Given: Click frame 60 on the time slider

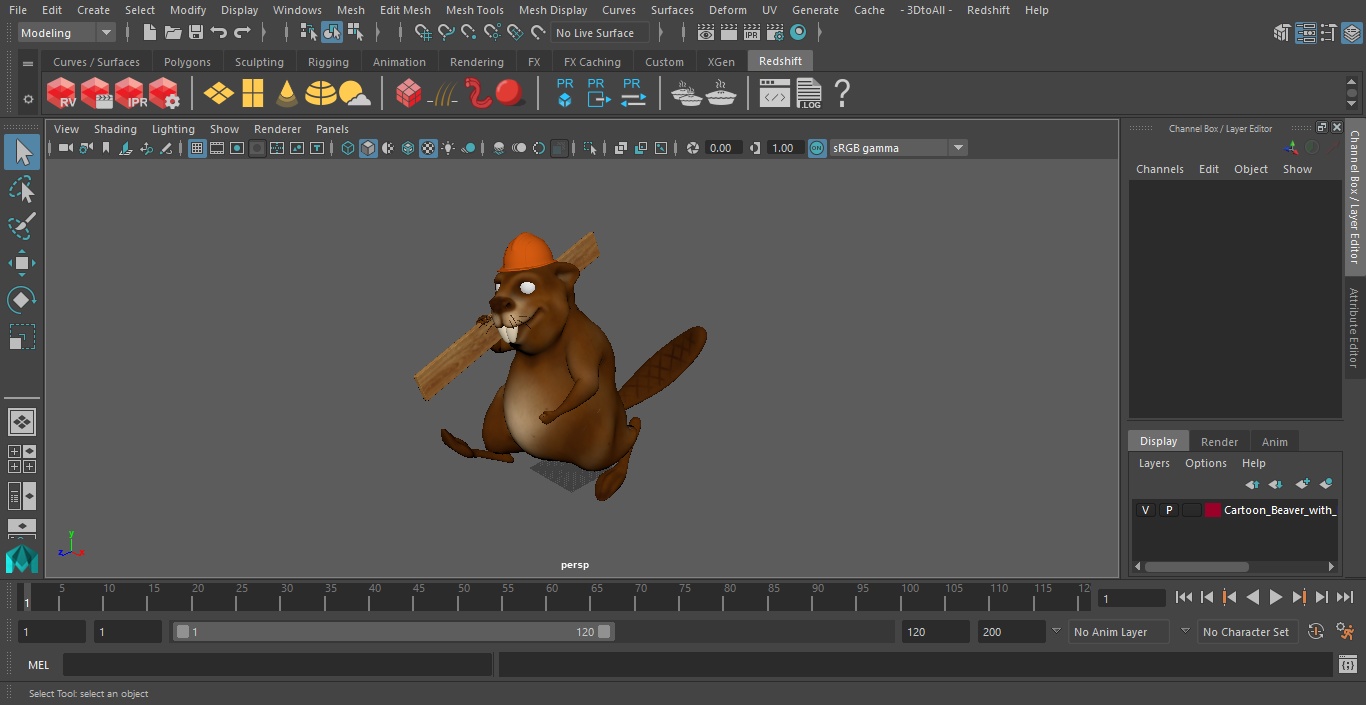Looking at the screenshot, I should pos(552,596).
